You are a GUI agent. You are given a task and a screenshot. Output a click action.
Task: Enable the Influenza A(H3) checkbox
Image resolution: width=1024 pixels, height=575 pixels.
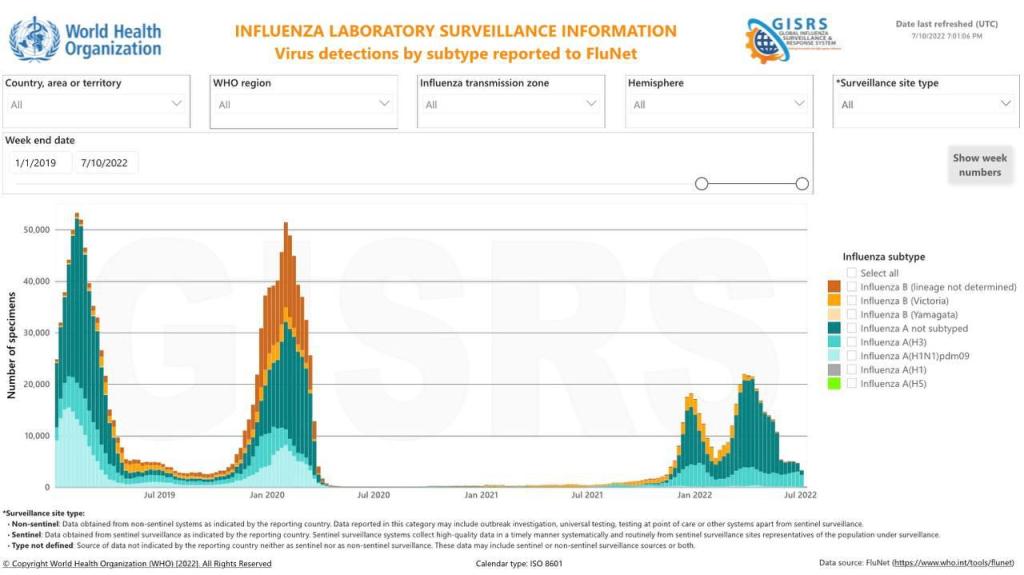click(x=851, y=342)
